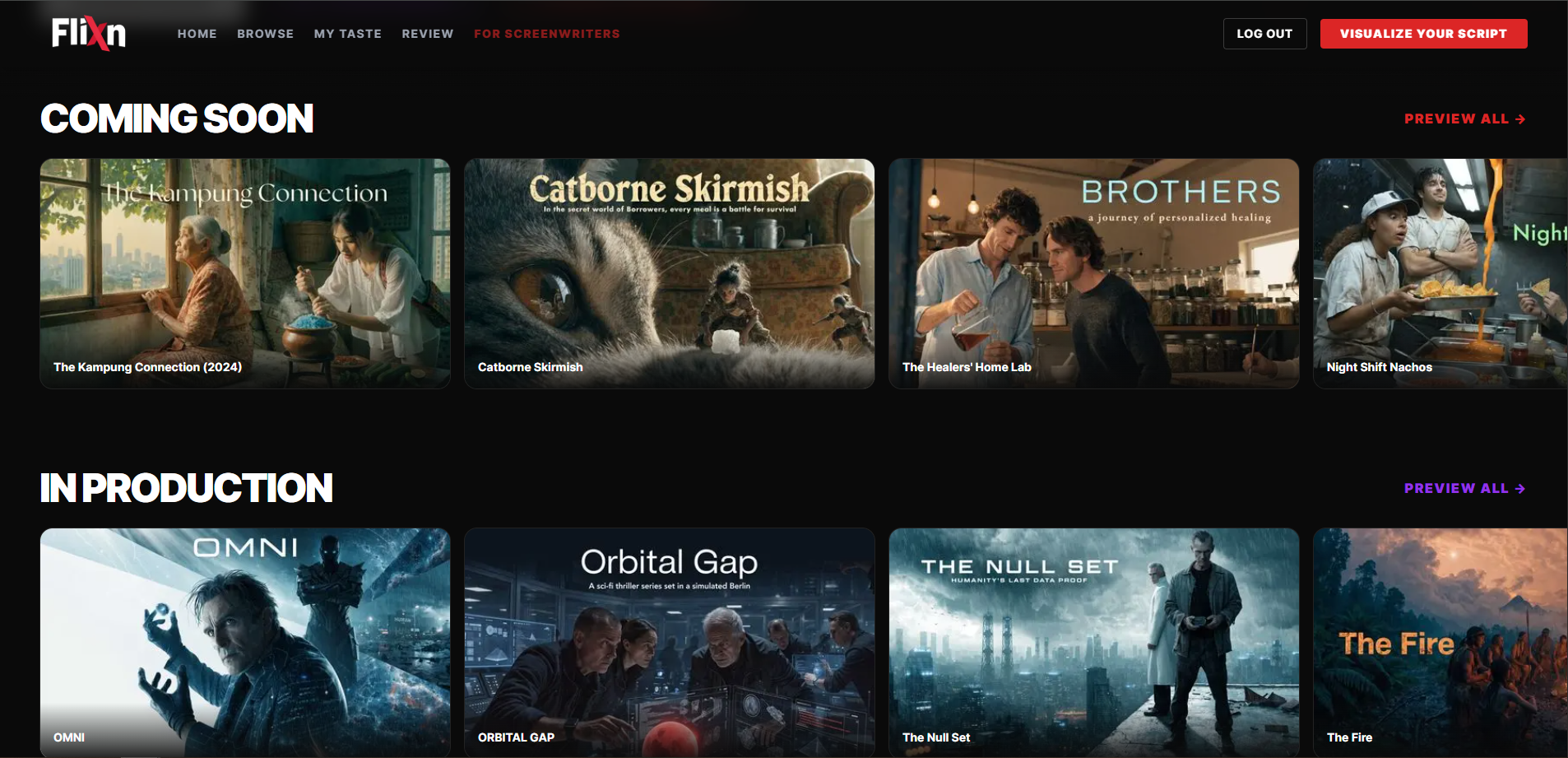
Task: Click the Flixn logo
Action: pos(89,34)
